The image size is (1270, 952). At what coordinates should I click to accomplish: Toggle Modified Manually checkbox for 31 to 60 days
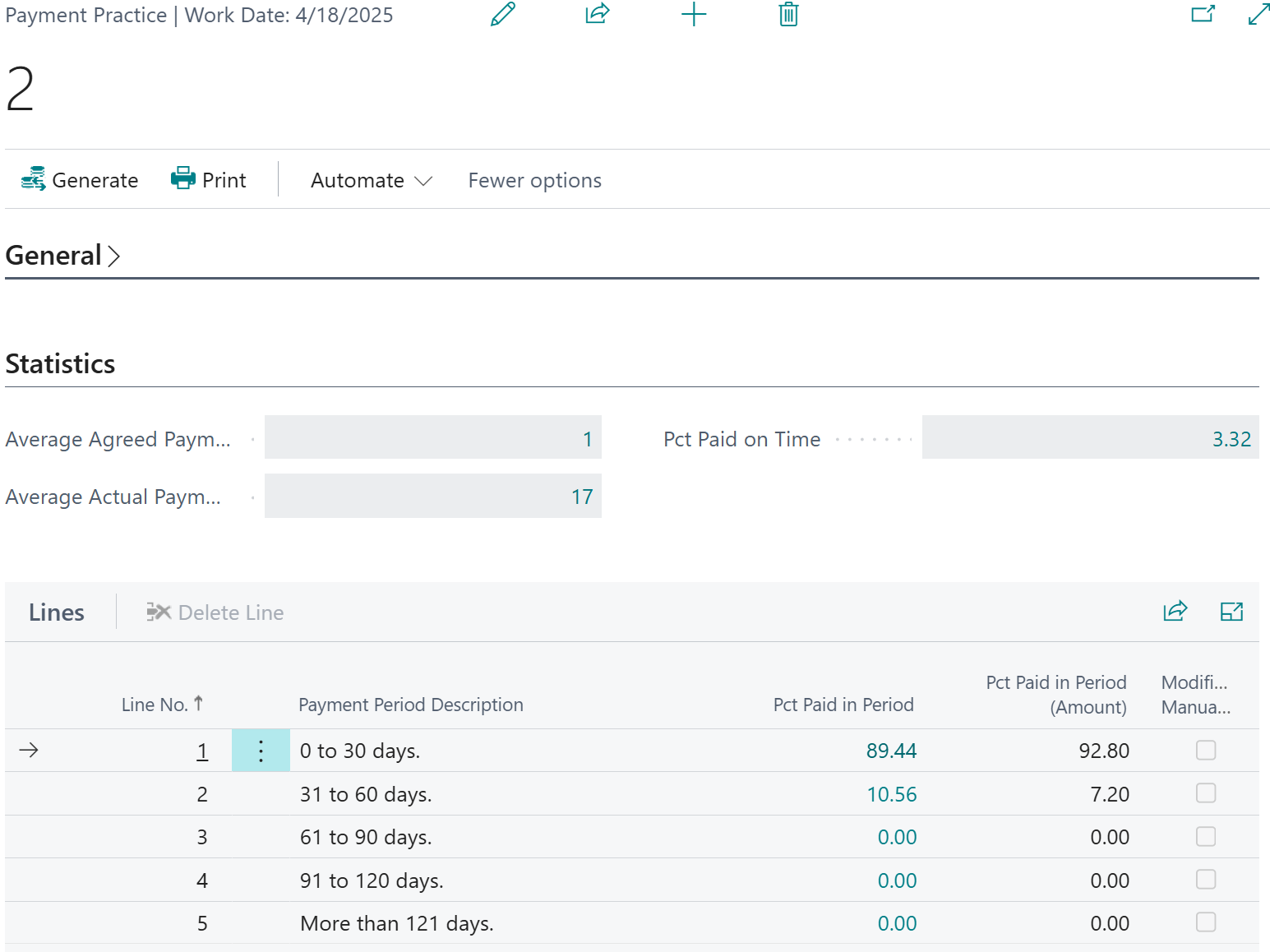[1206, 793]
